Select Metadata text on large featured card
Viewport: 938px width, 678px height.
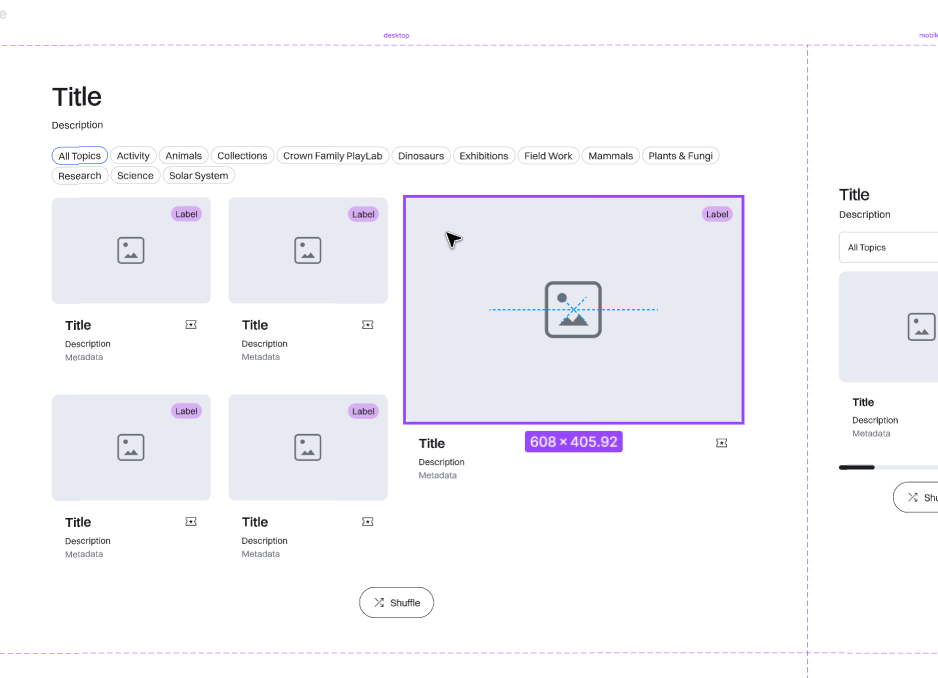point(438,475)
